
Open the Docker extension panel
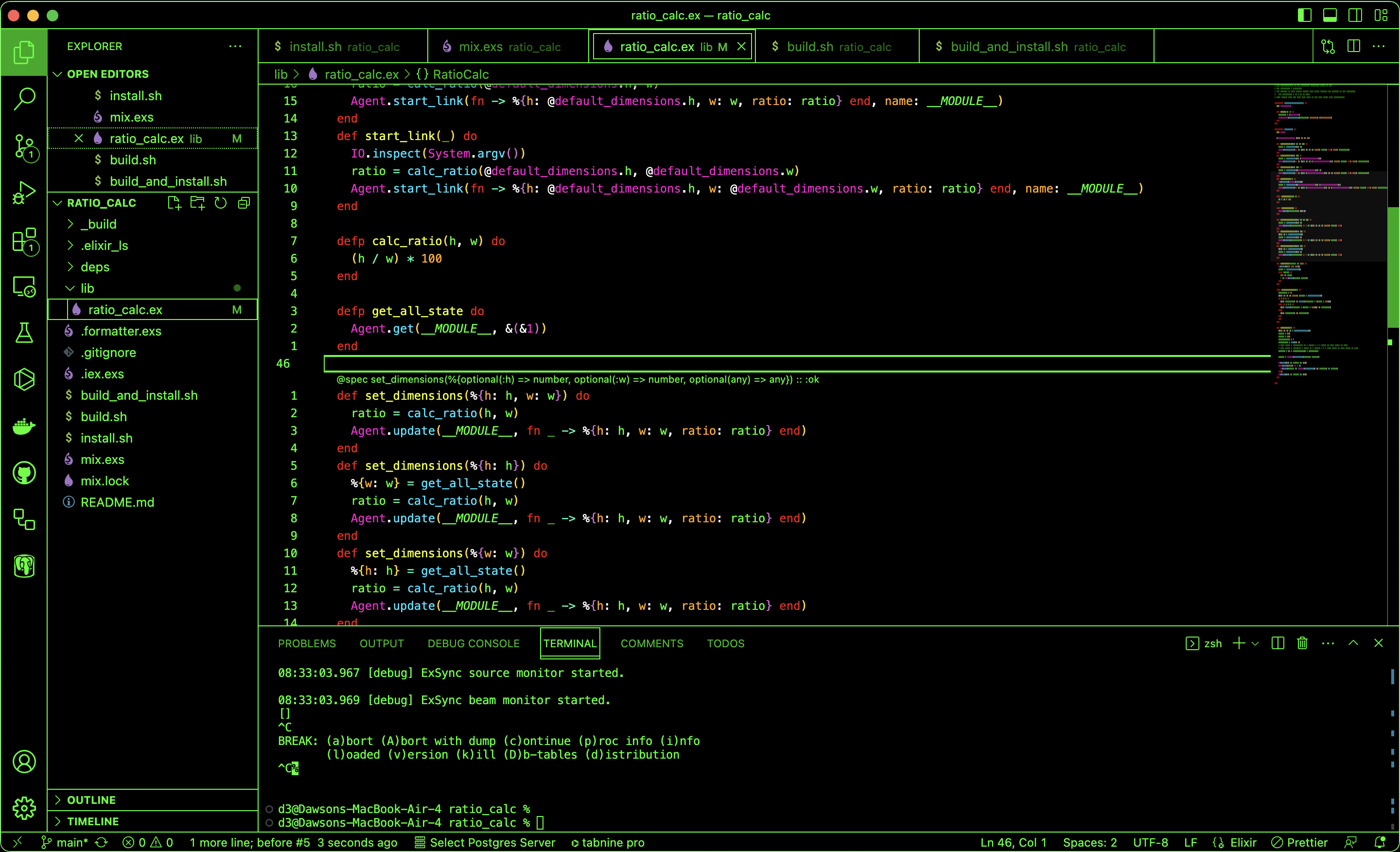pyautogui.click(x=24, y=426)
